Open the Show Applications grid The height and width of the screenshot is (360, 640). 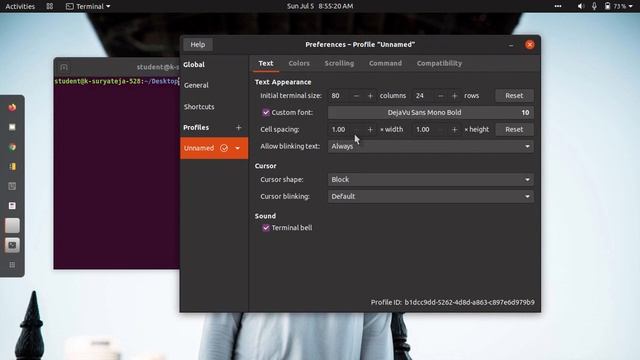click(x=12, y=265)
